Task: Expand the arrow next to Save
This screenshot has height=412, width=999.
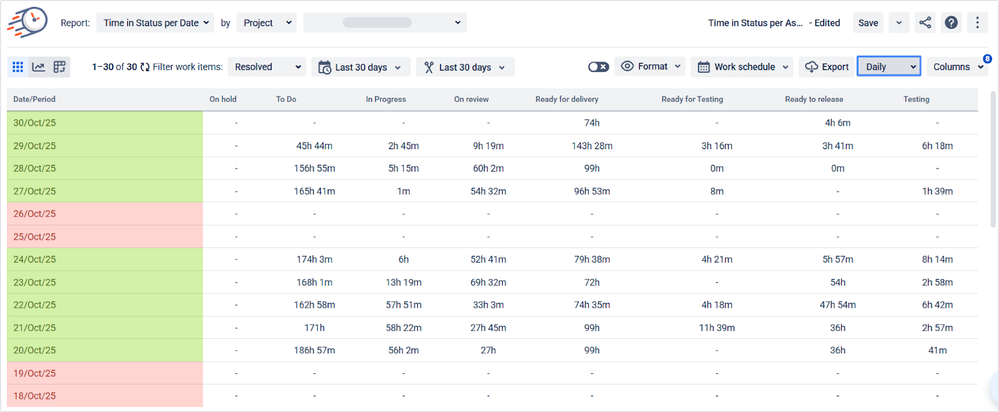Action: (897, 22)
